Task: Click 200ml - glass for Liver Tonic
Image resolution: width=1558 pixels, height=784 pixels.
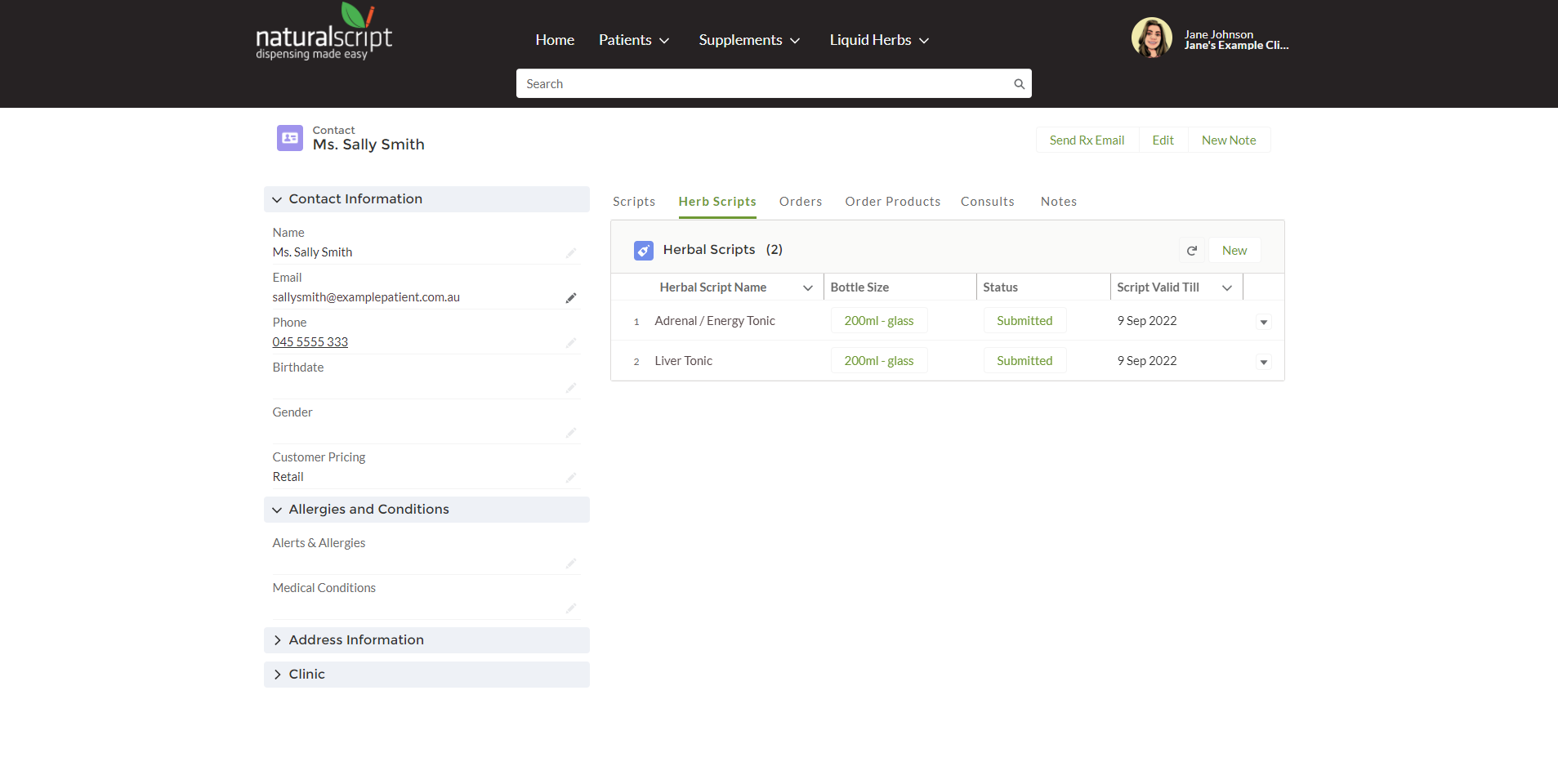Action: (879, 361)
